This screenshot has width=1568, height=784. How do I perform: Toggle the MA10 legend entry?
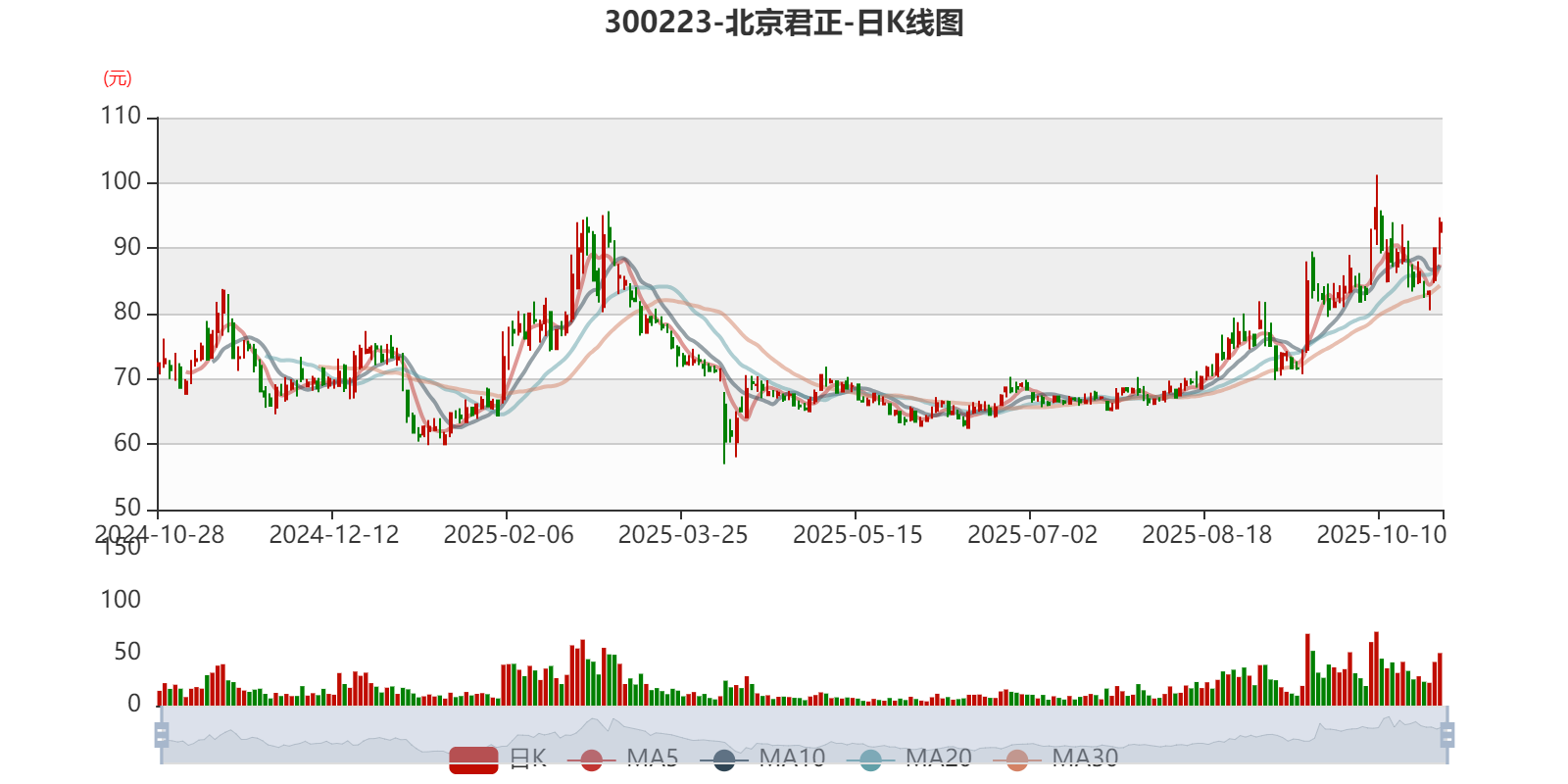(762, 759)
